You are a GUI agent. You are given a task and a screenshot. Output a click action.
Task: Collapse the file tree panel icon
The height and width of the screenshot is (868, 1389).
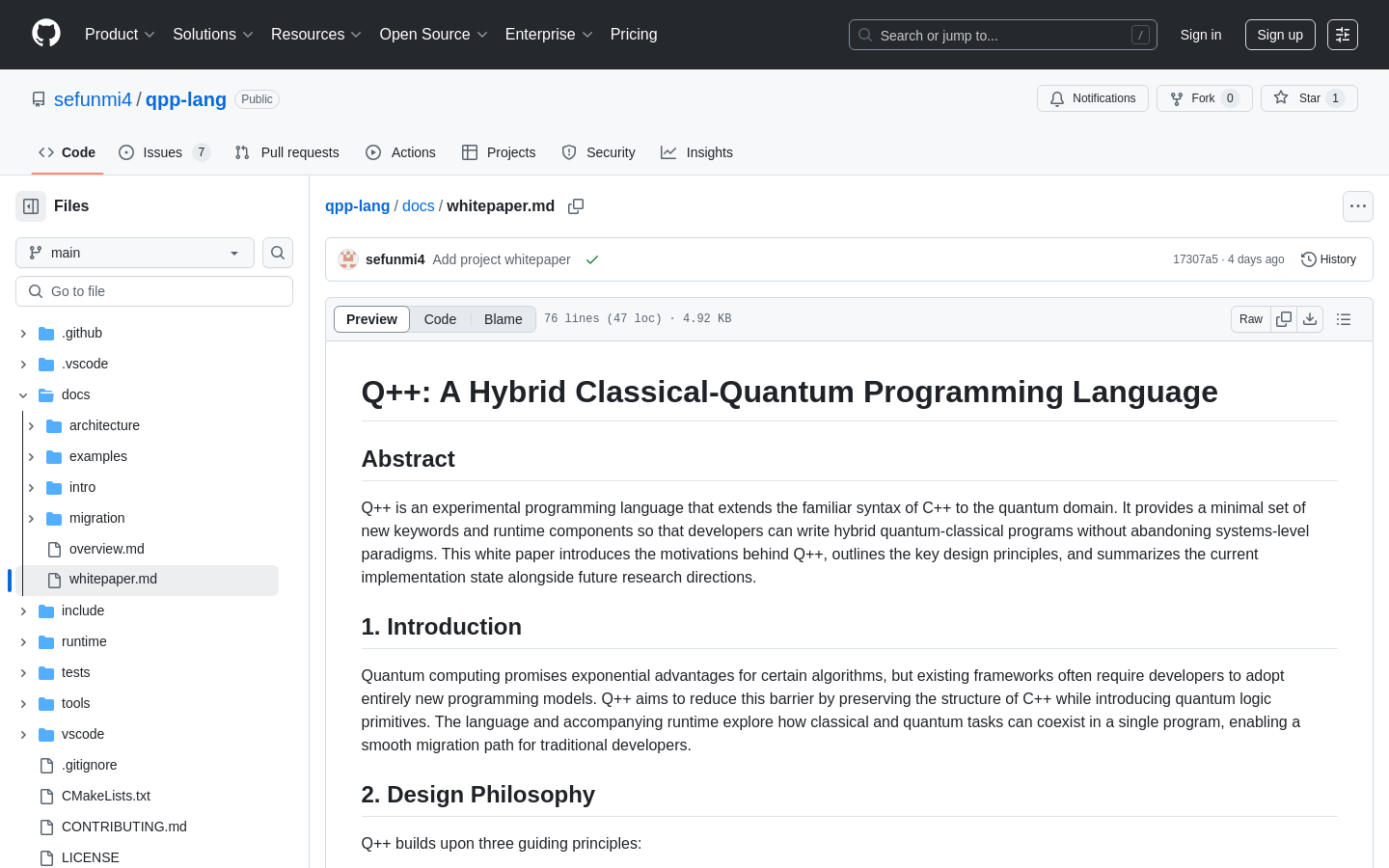click(31, 206)
